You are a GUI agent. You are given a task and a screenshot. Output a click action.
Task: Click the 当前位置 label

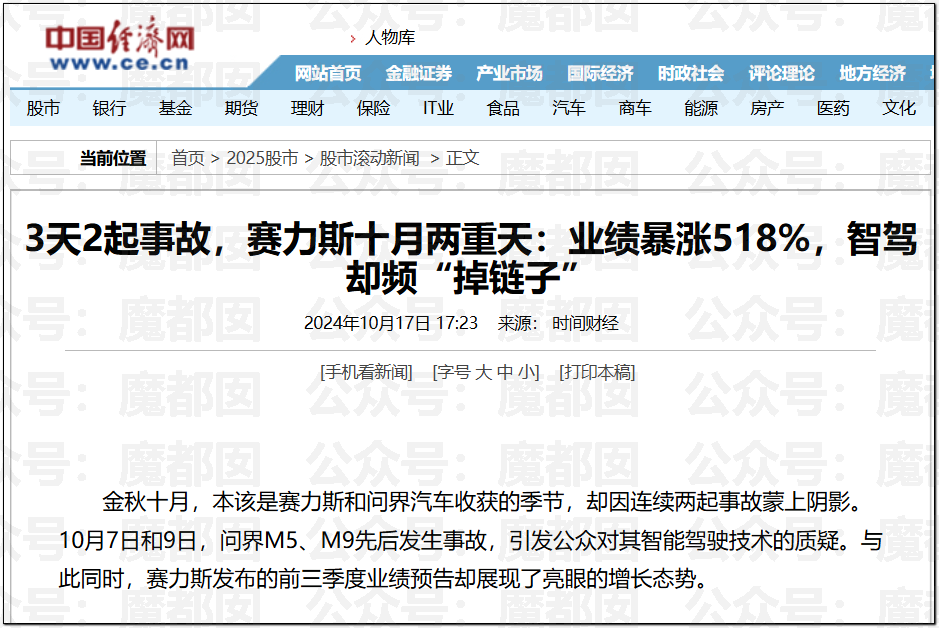tap(113, 158)
